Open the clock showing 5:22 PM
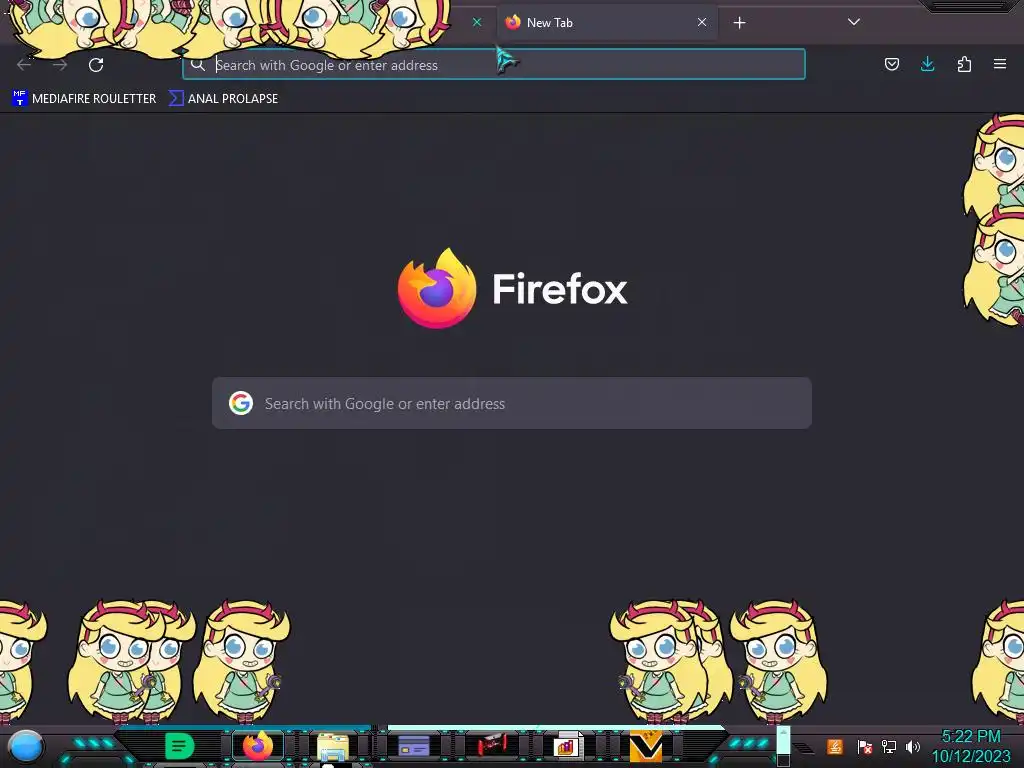The height and width of the screenshot is (768, 1024). (x=971, y=746)
